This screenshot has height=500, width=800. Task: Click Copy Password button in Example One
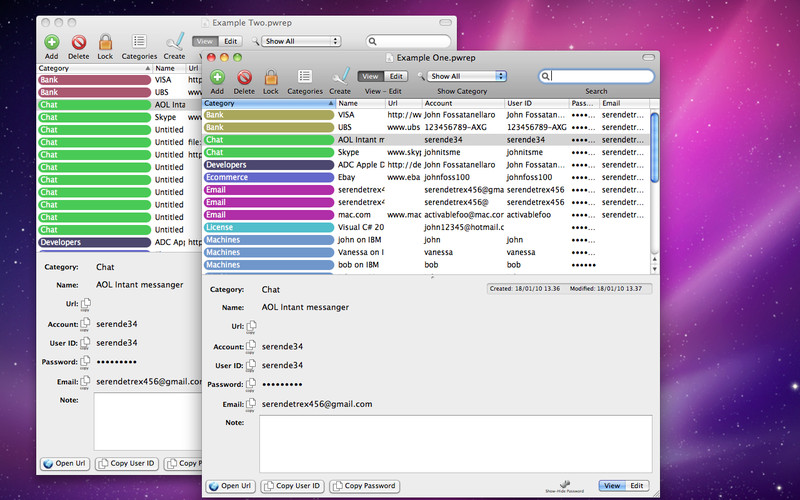tap(364, 486)
